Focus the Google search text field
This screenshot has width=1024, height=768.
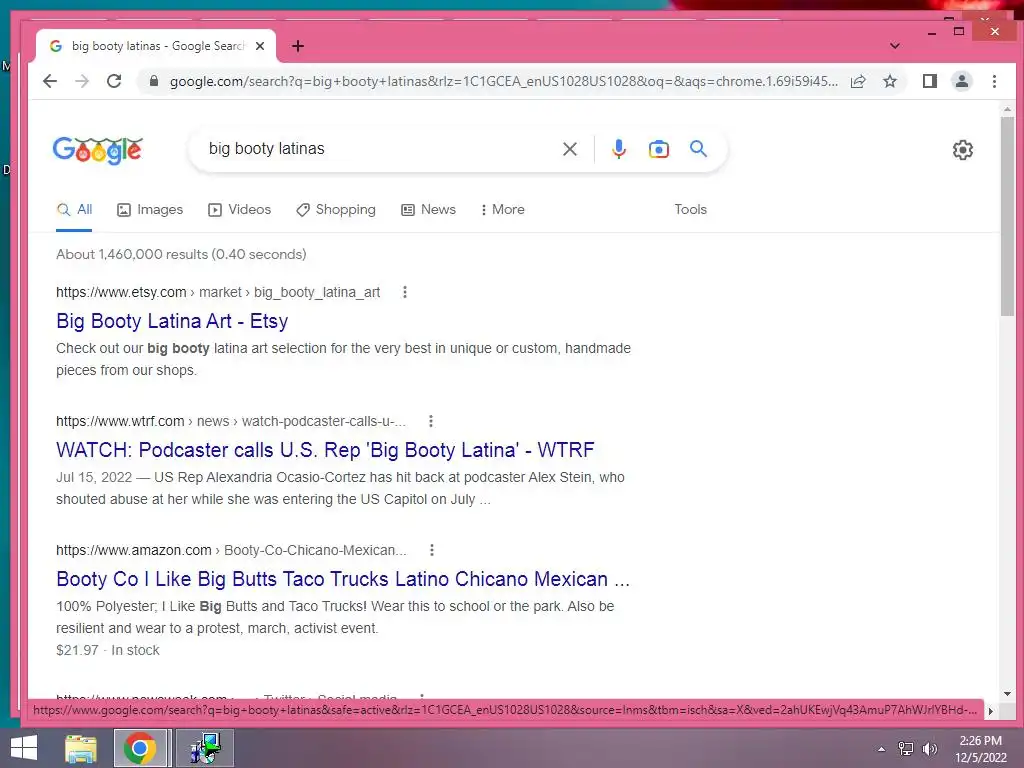[x=379, y=149]
